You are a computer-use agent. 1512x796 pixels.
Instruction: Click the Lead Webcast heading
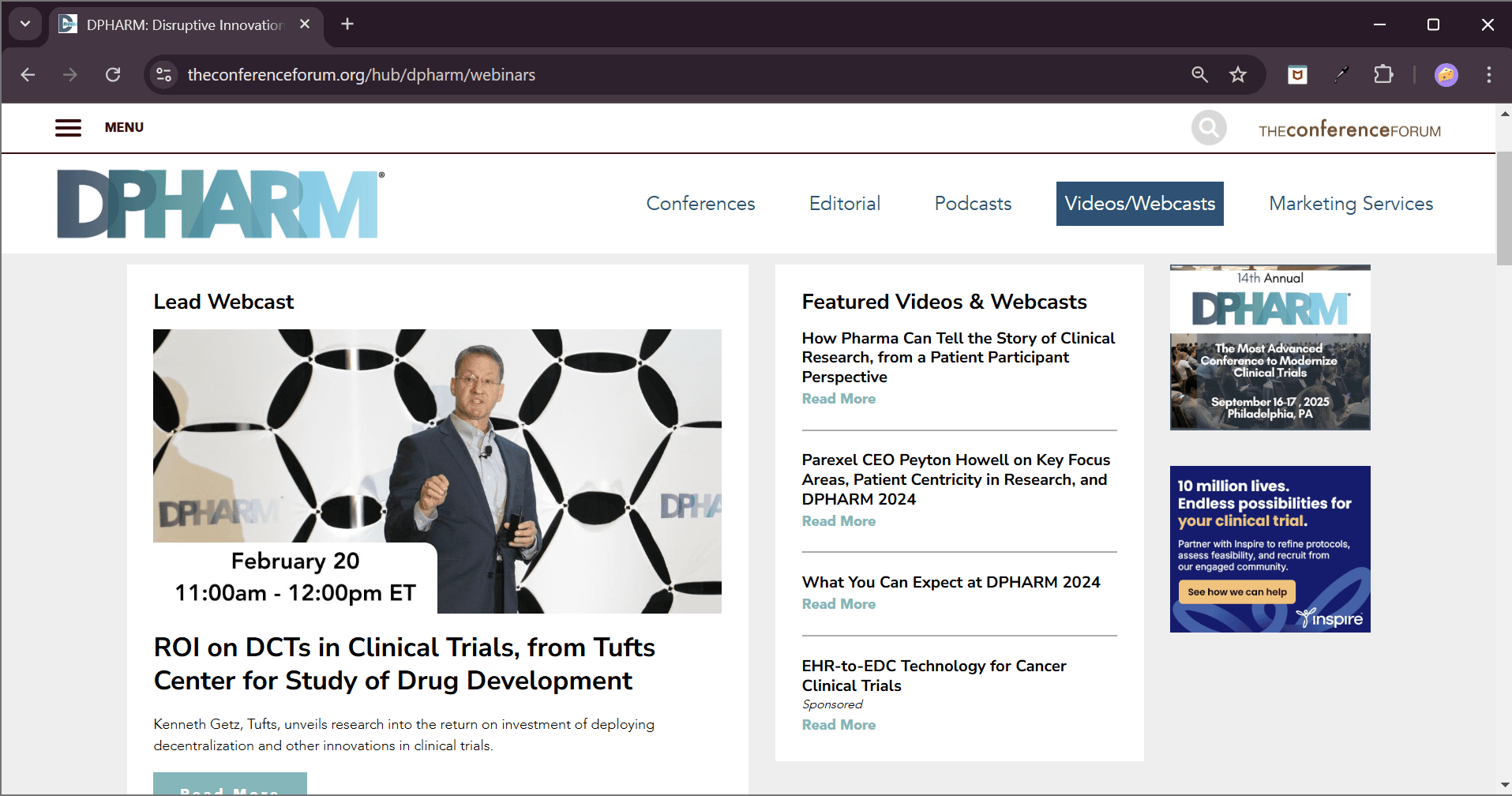(223, 302)
